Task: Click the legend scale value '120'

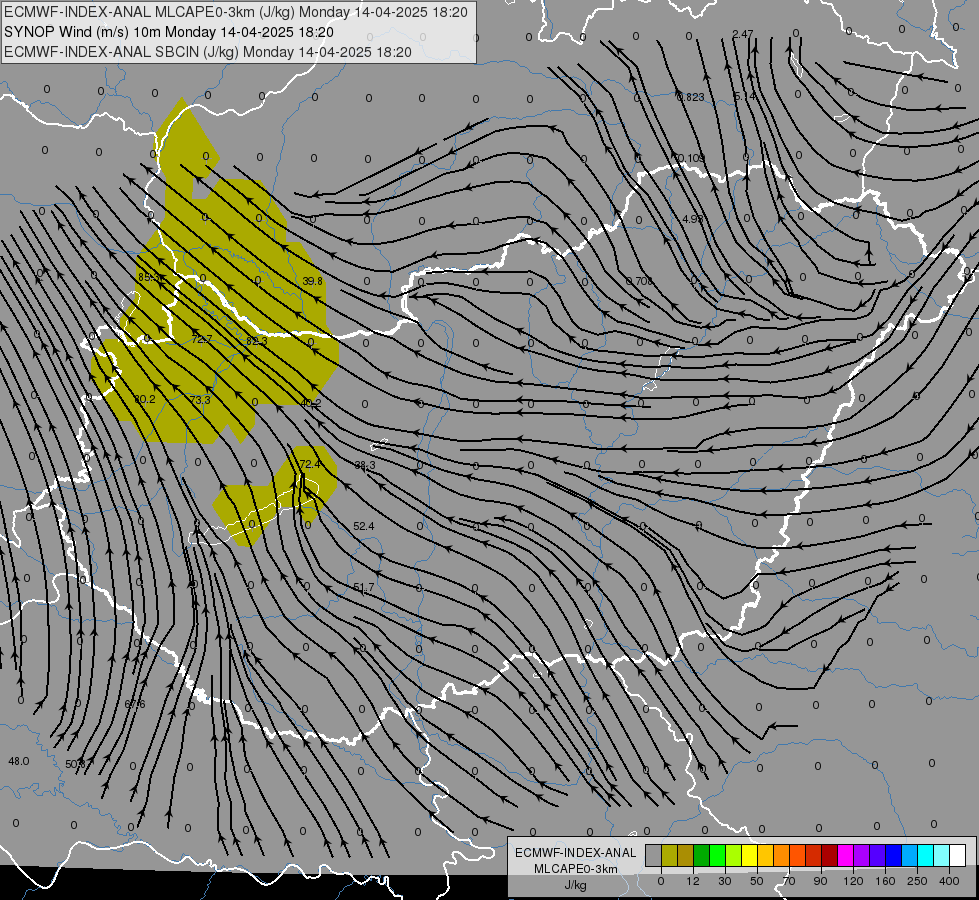Action: [x=854, y=881]
